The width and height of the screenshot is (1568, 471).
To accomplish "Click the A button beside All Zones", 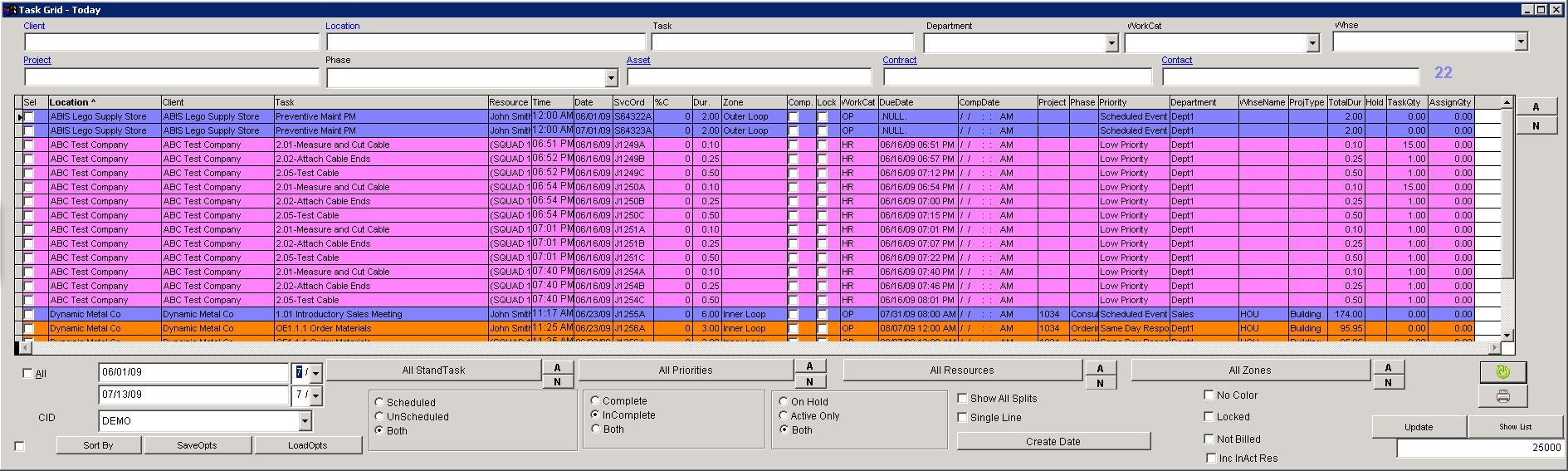I will coord(1388,367).
